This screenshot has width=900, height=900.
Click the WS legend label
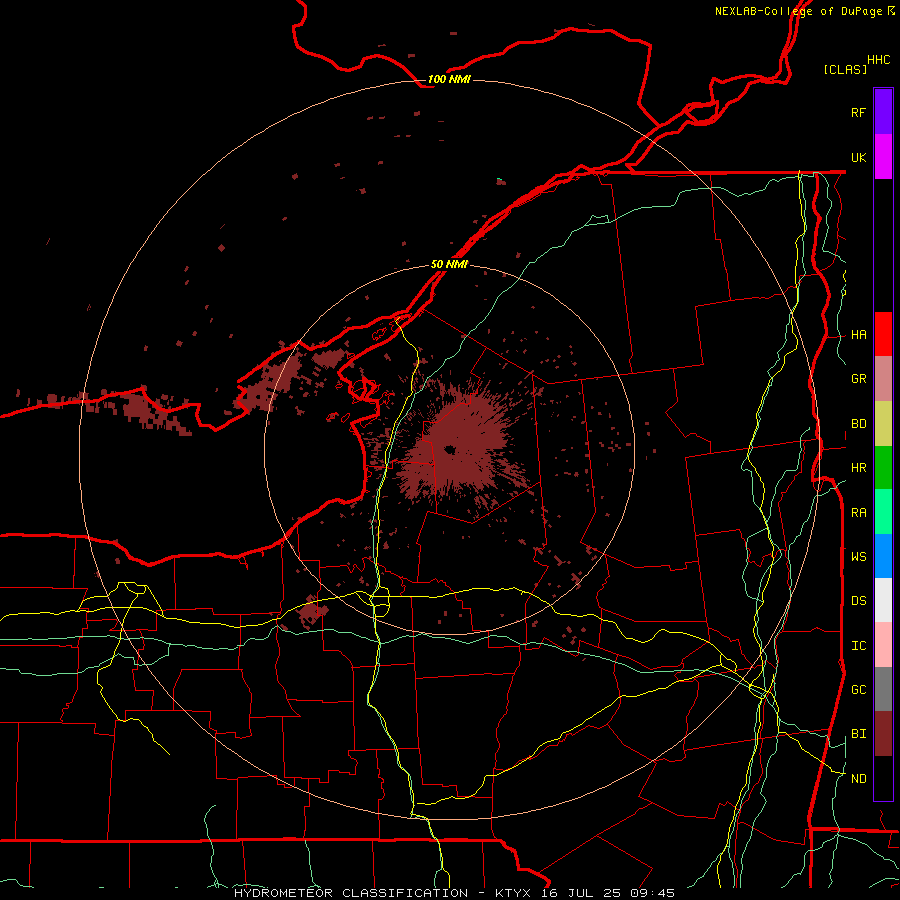click(858, 556)
